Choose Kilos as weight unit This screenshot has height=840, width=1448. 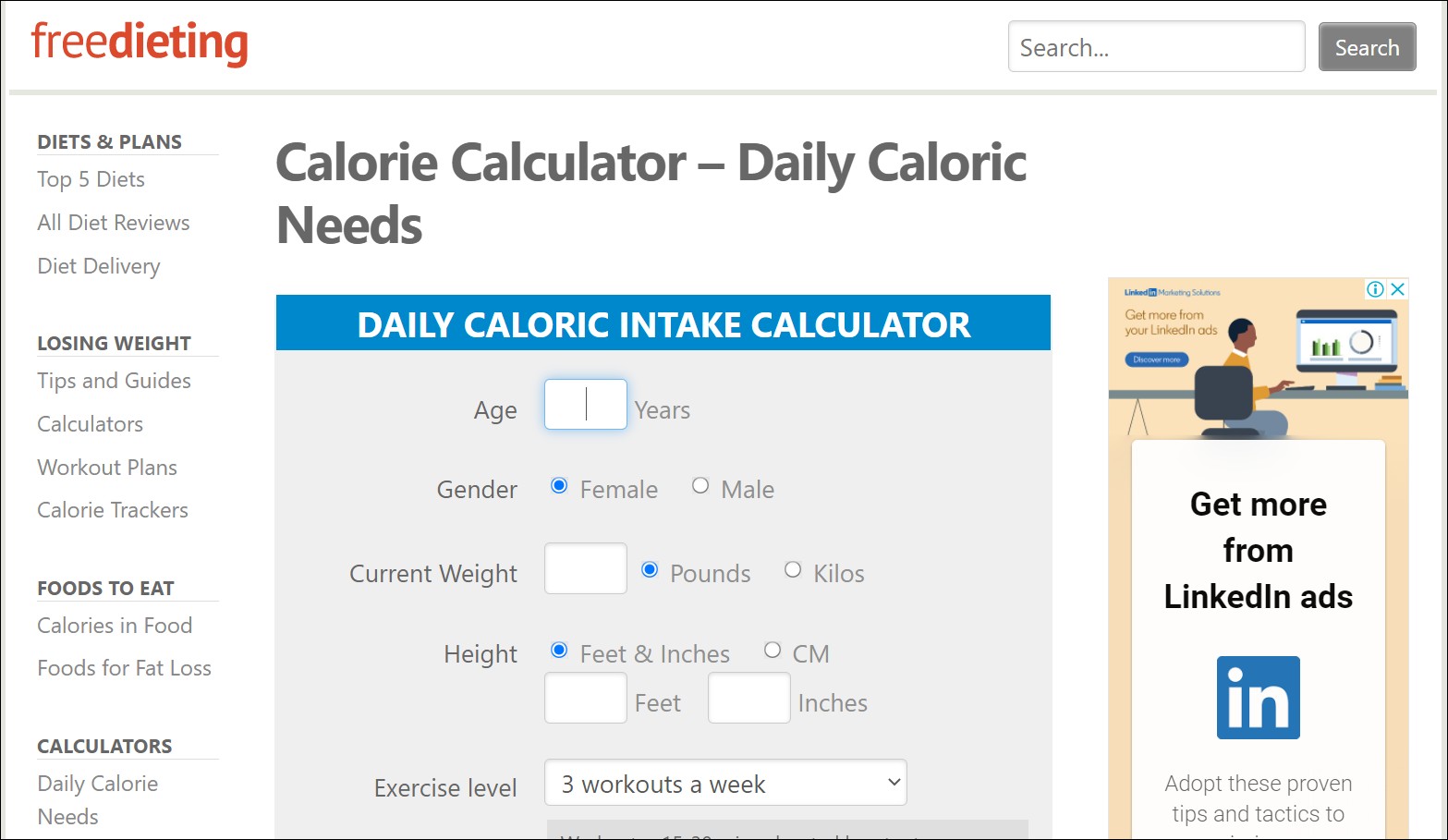793,570
